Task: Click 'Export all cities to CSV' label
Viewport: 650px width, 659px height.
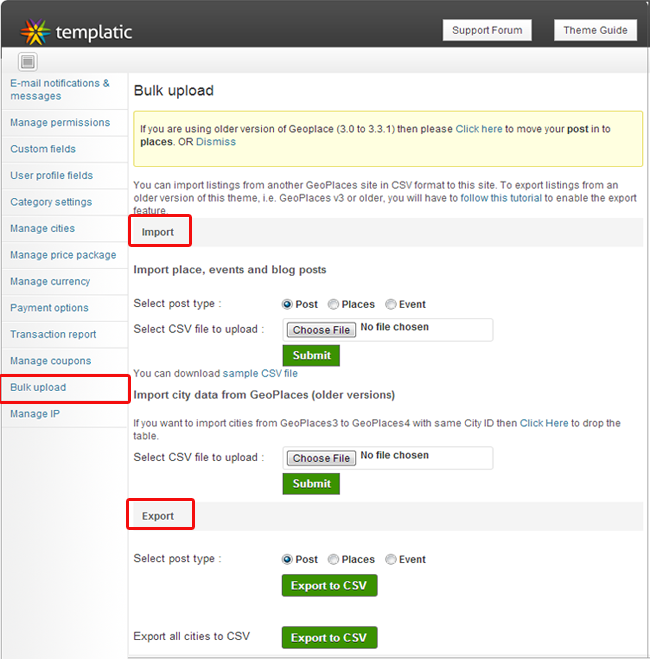Action: coord(192,636)
